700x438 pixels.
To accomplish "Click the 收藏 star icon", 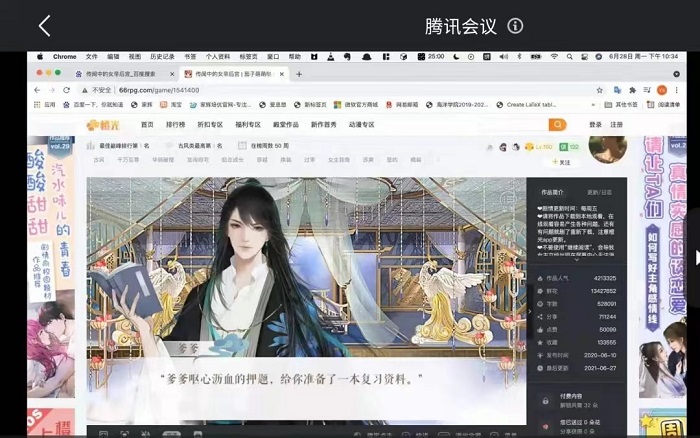I will tap(540, 342).
